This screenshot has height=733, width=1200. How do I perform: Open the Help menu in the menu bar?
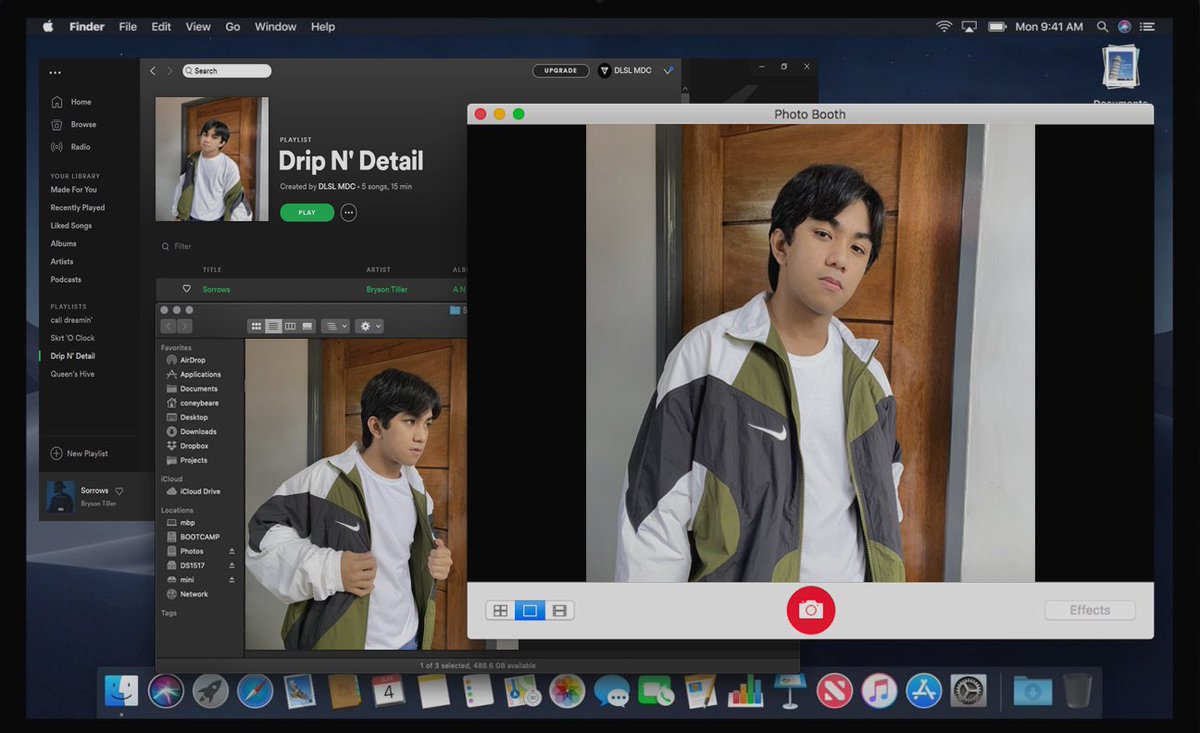323,27
